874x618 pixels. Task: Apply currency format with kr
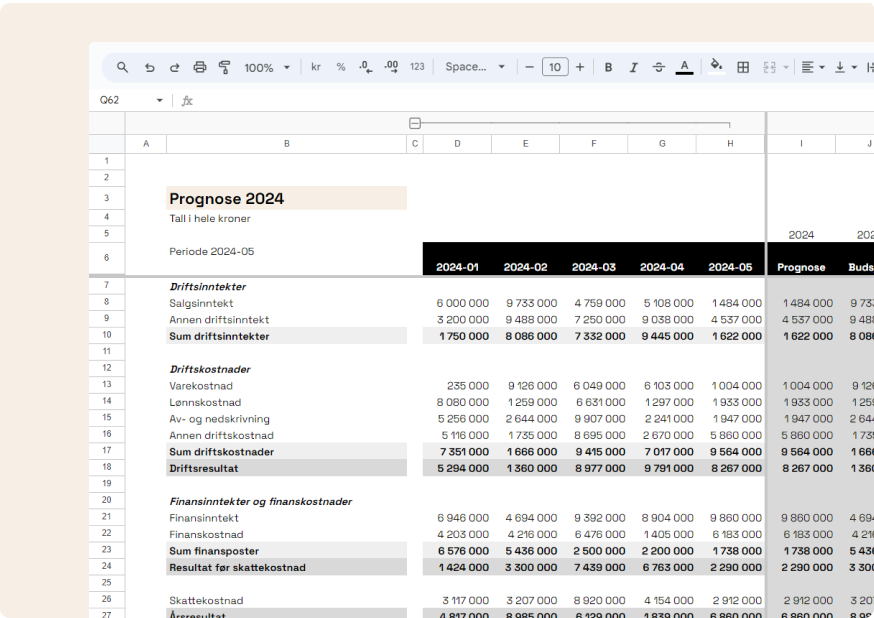[315, 67]
